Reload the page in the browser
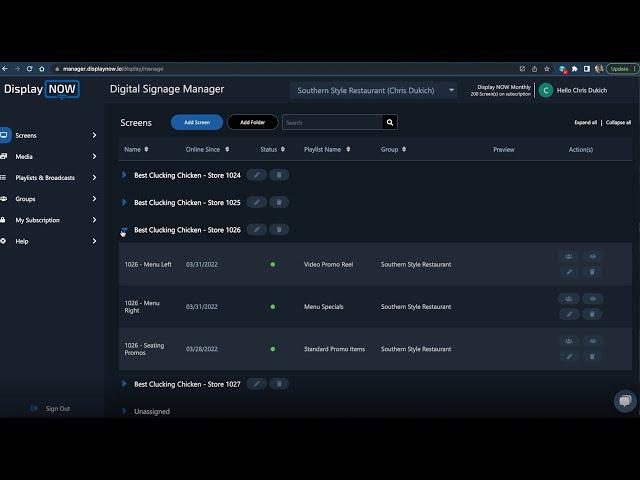Image resolution: width=640 pixels, height=480 pixels. click(29, 69)
